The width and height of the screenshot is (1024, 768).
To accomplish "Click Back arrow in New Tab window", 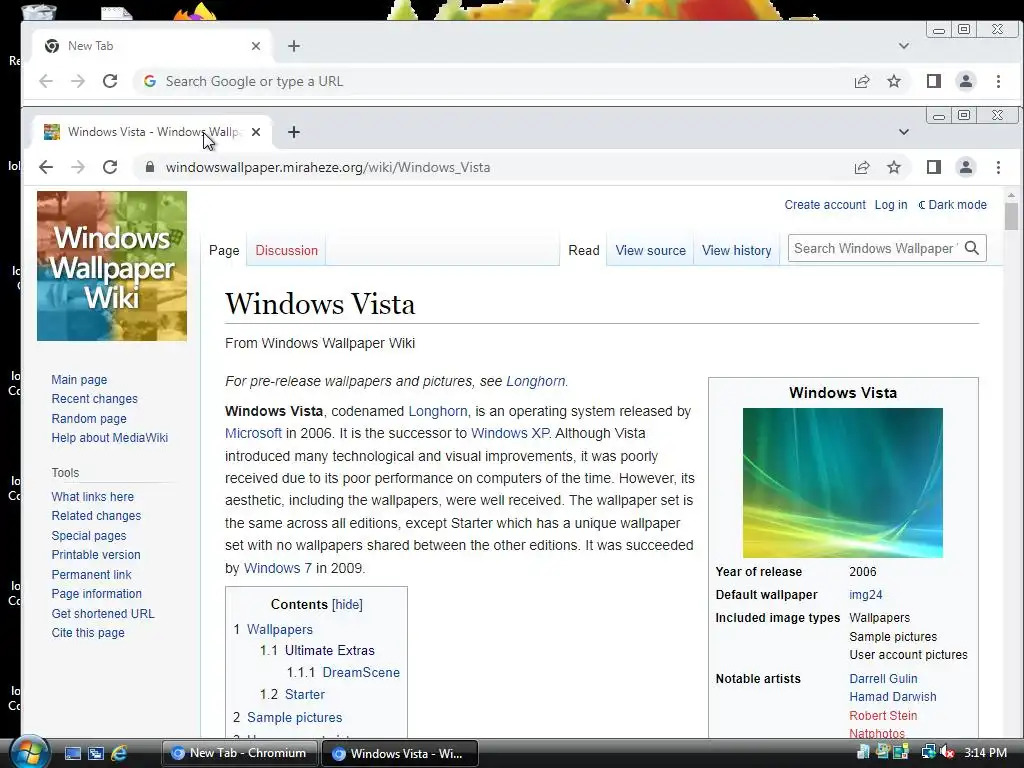I will [x=46, y=81].
